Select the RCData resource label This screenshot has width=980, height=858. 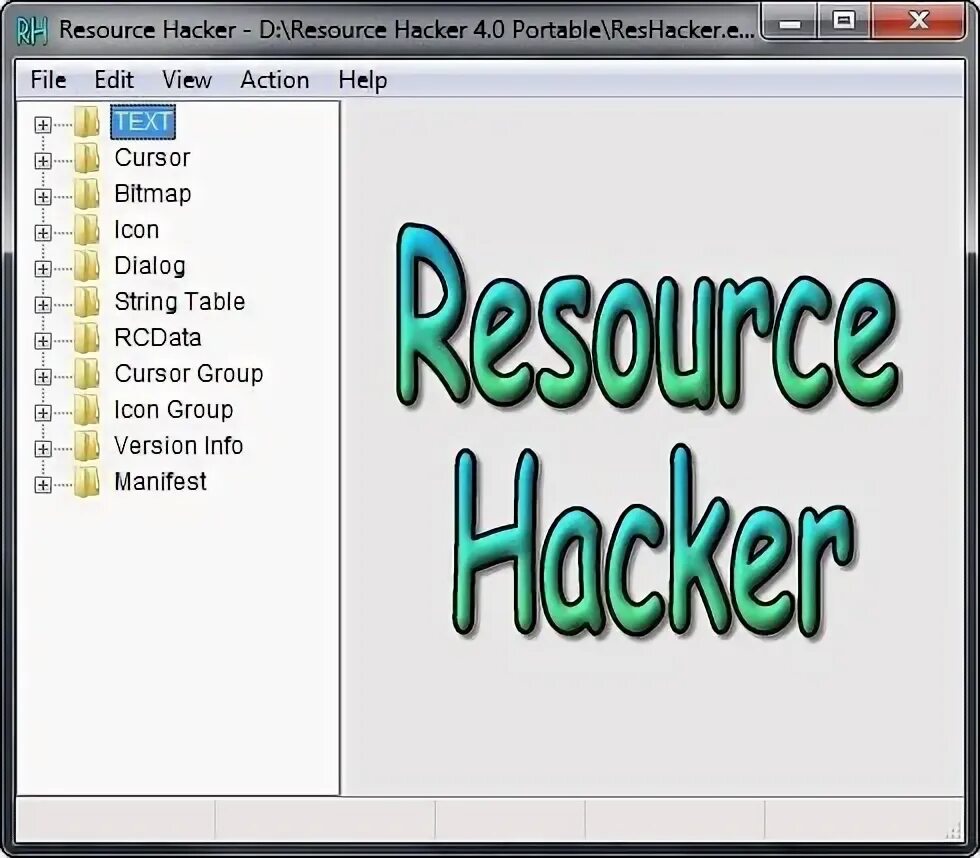point(158,338)
